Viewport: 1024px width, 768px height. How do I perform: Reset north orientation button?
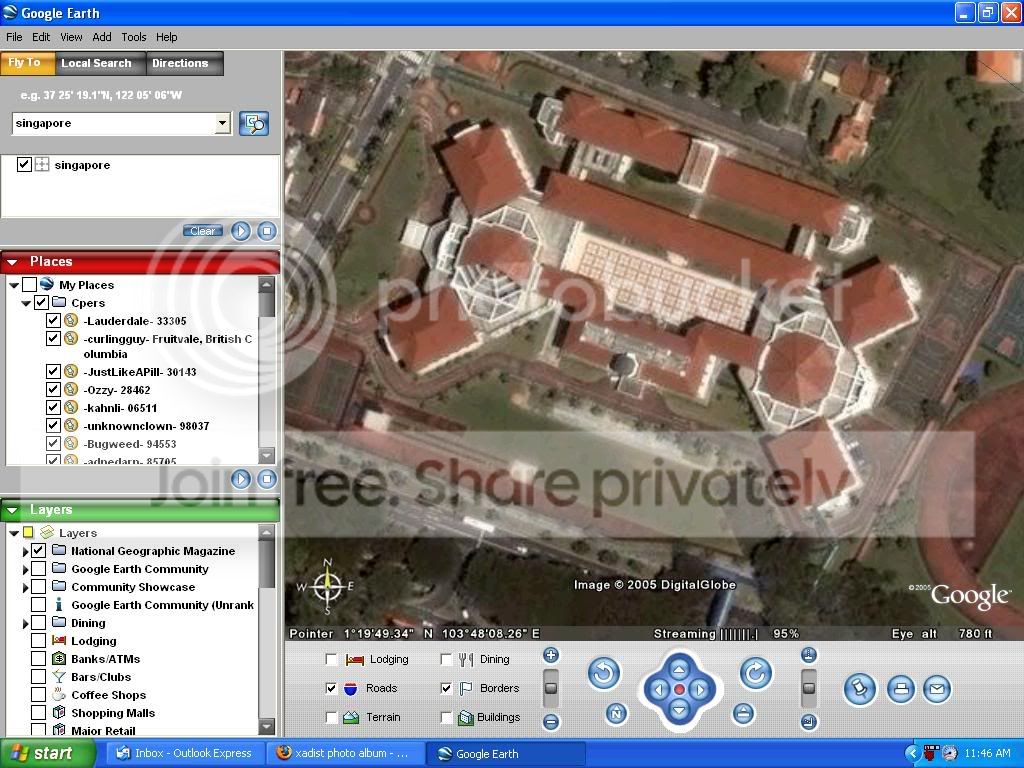click(x=616, y=713)
